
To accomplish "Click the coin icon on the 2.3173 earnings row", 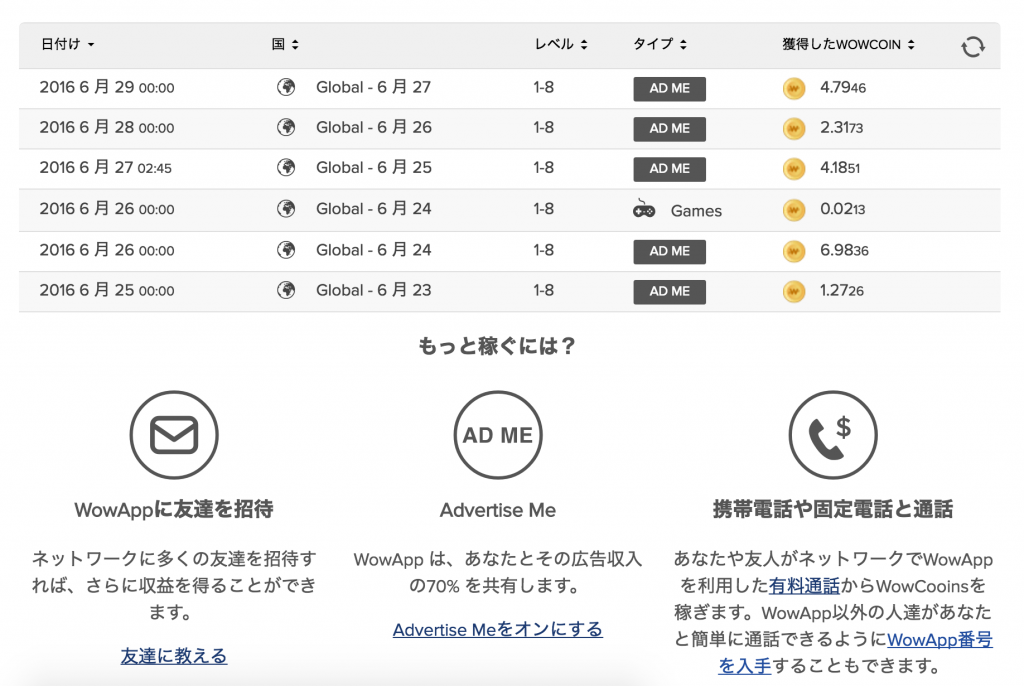I will (x=793, y=128).
